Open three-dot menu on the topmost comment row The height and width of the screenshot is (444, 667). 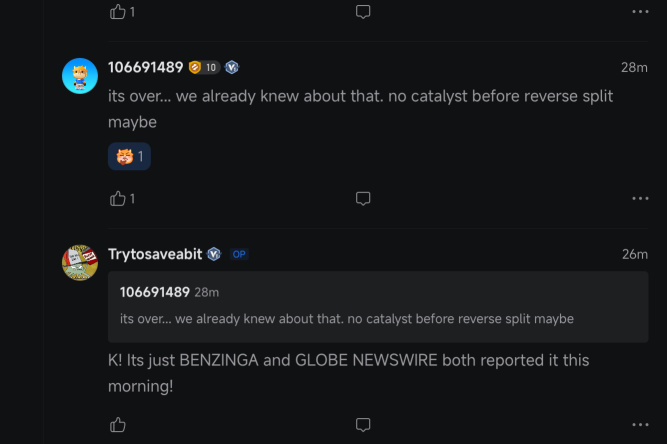point(640,12)
